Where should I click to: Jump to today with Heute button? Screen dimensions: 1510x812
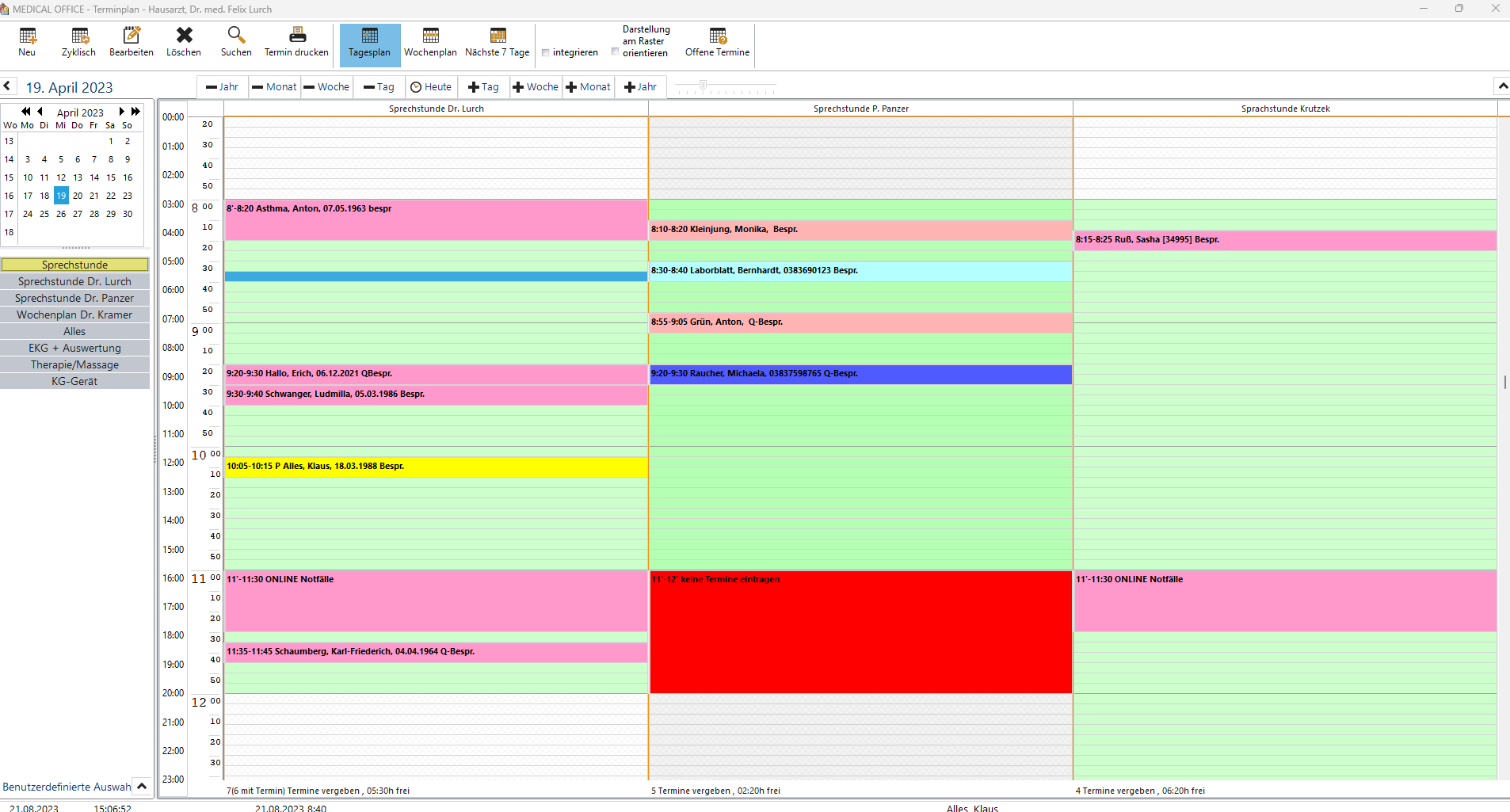431,87
